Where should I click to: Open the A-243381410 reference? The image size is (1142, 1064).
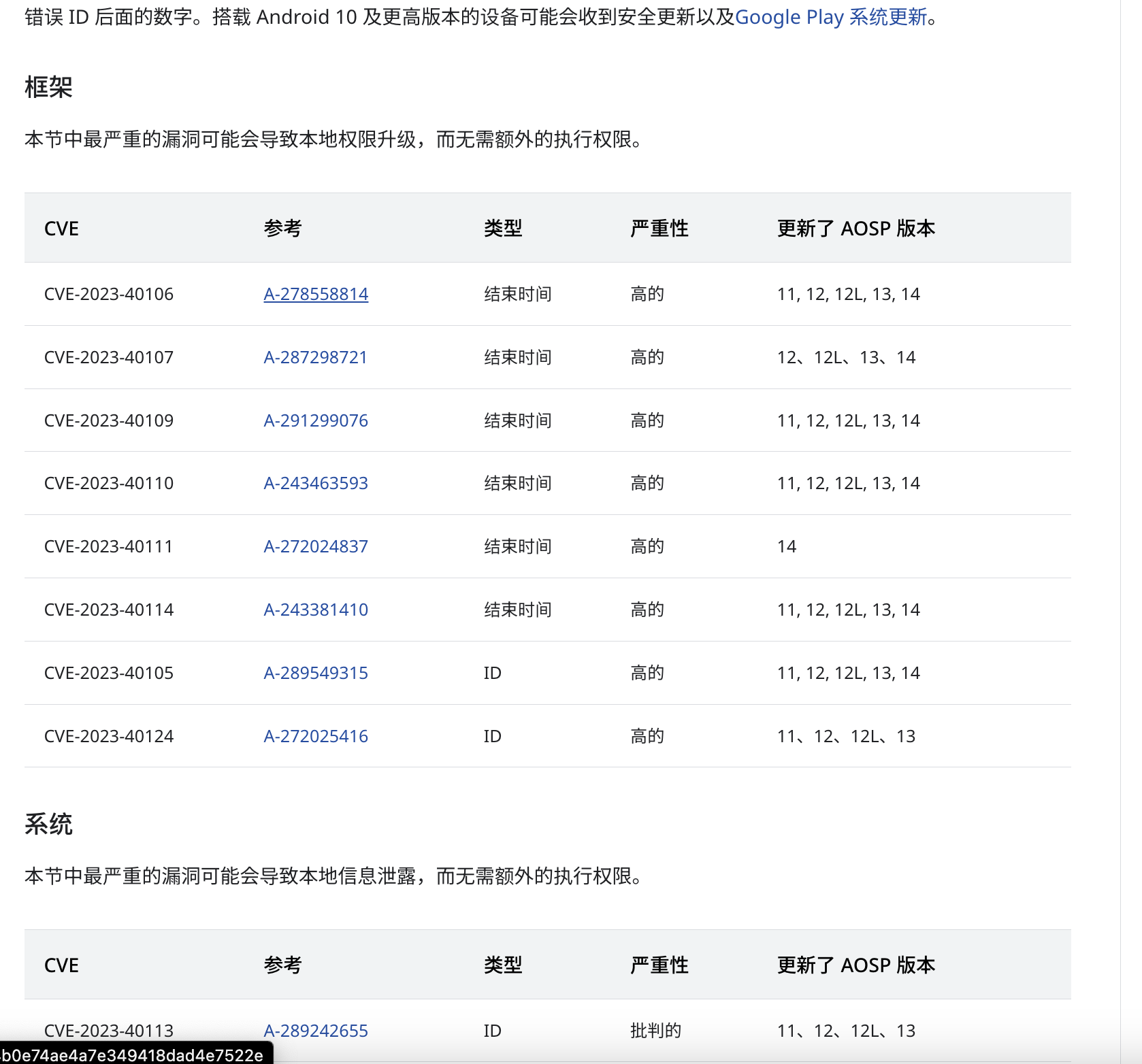[x=316, y=610]
